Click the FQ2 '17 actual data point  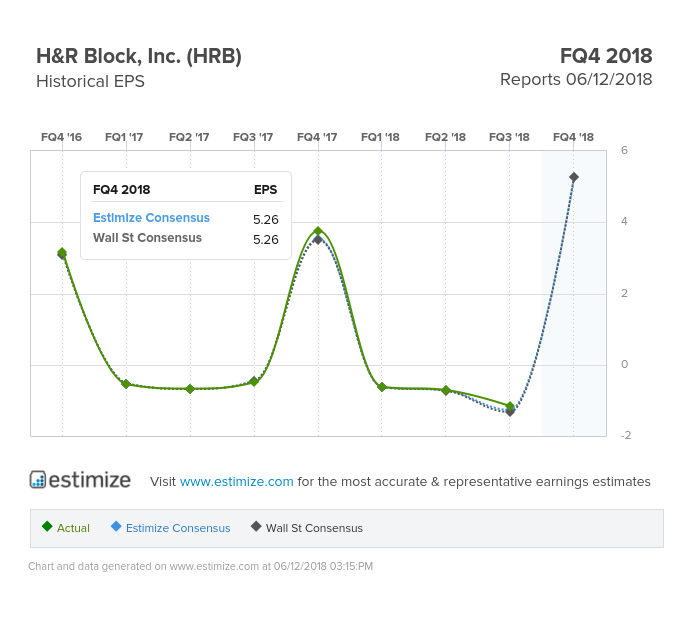pos(190,388)
